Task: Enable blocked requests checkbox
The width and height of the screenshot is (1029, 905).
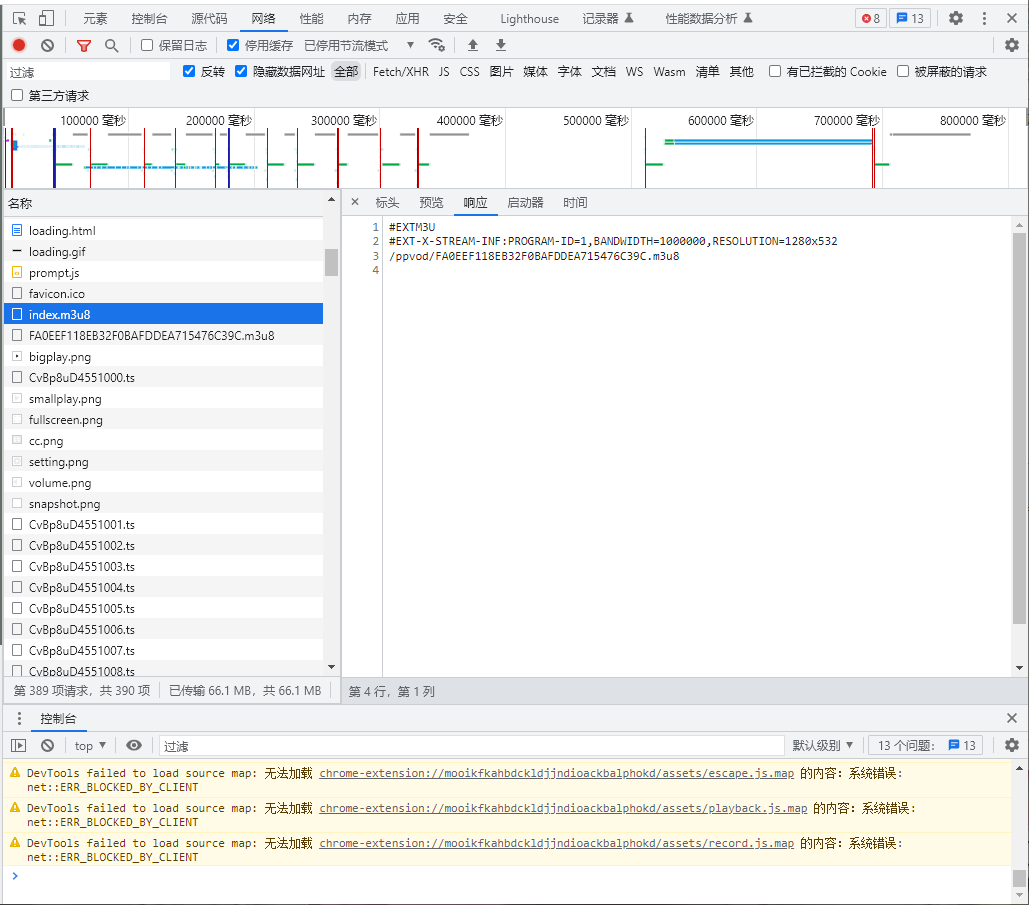Action: pos(903,72)
